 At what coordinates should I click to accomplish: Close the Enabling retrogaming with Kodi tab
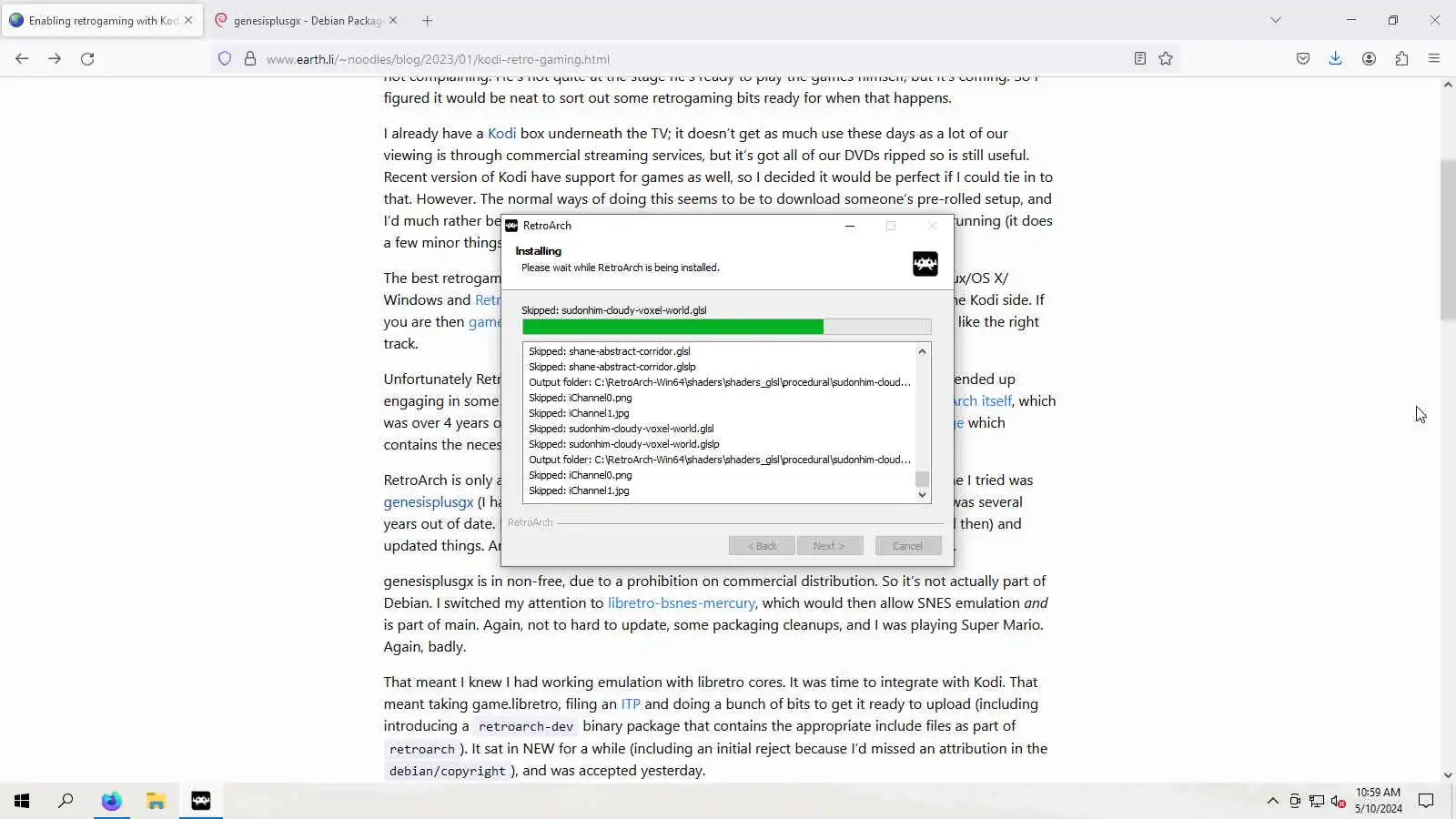188,20
